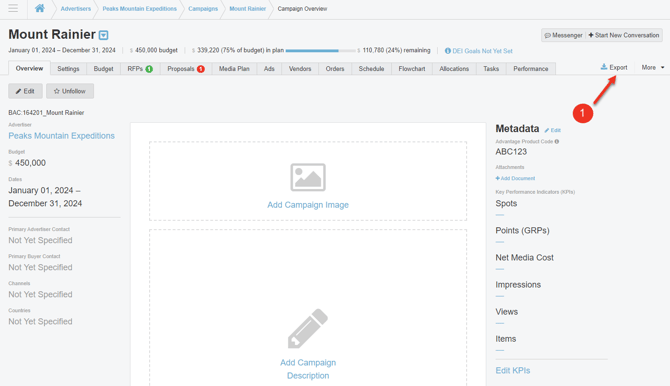
Task: Open the Budget tab
Action: point(103,69)
